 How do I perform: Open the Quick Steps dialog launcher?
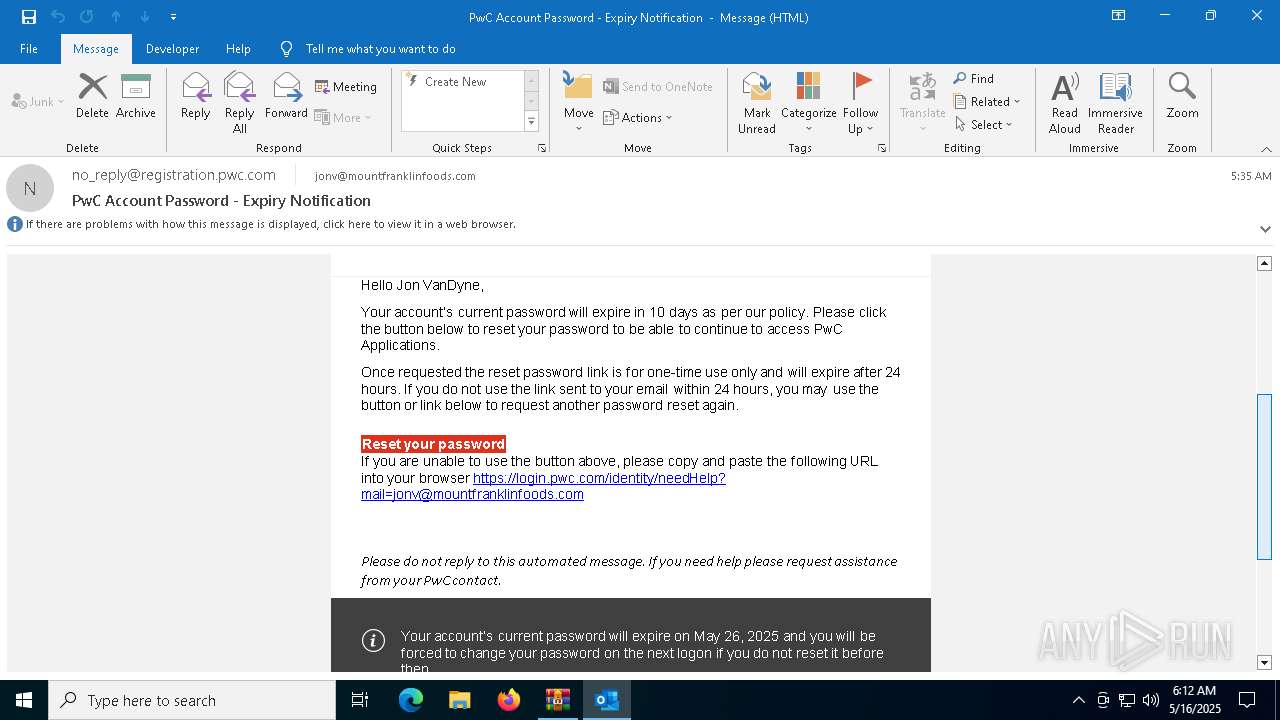point(542,148)
